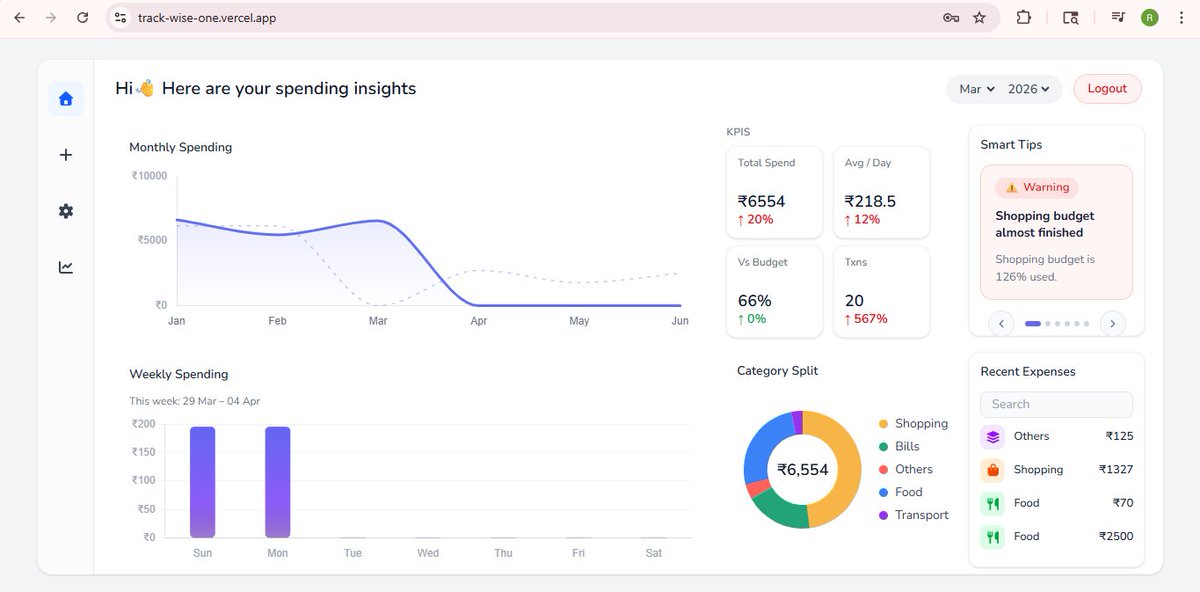Click the ₹70 Food amount
The height and width of the screenshot is (592, 1200).
[1123, 503]
